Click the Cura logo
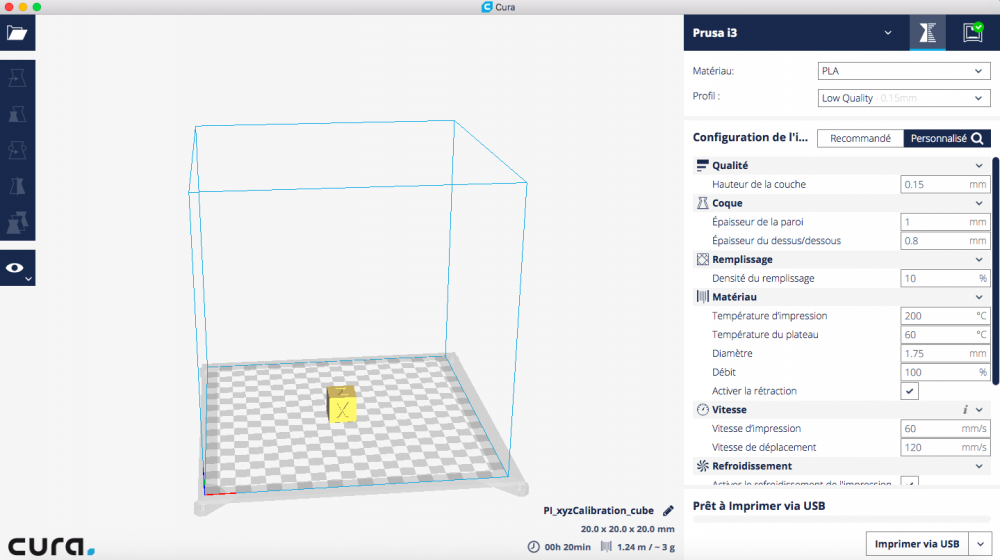Screen dimensions: 1000x560 click(51, 545)
